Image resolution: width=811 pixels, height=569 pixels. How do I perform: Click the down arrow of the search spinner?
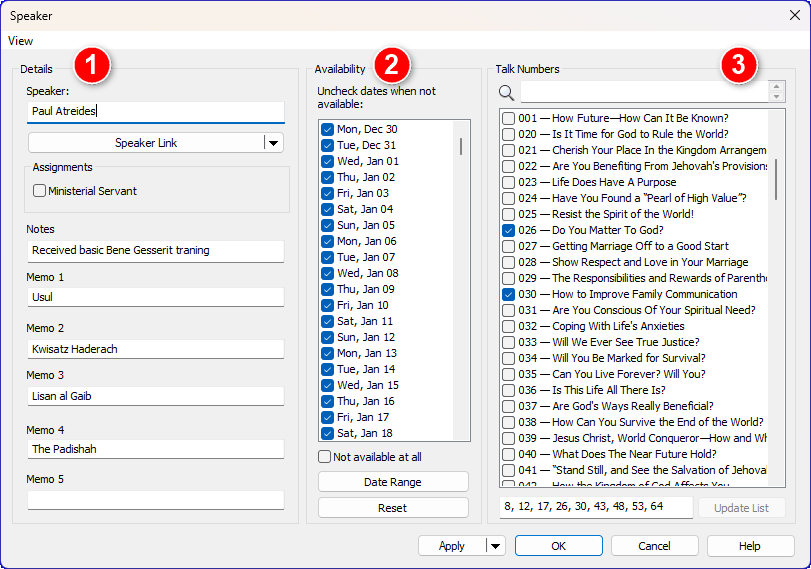(x=777, y=97)
